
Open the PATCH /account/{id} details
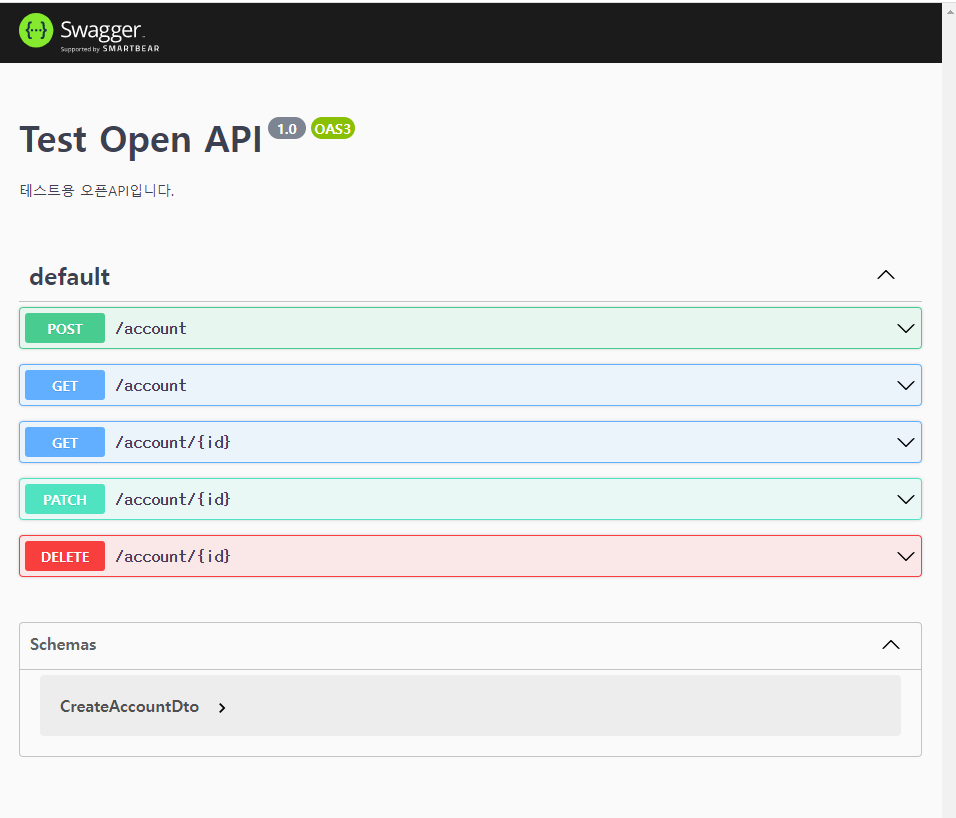click(x=905, y=499)
